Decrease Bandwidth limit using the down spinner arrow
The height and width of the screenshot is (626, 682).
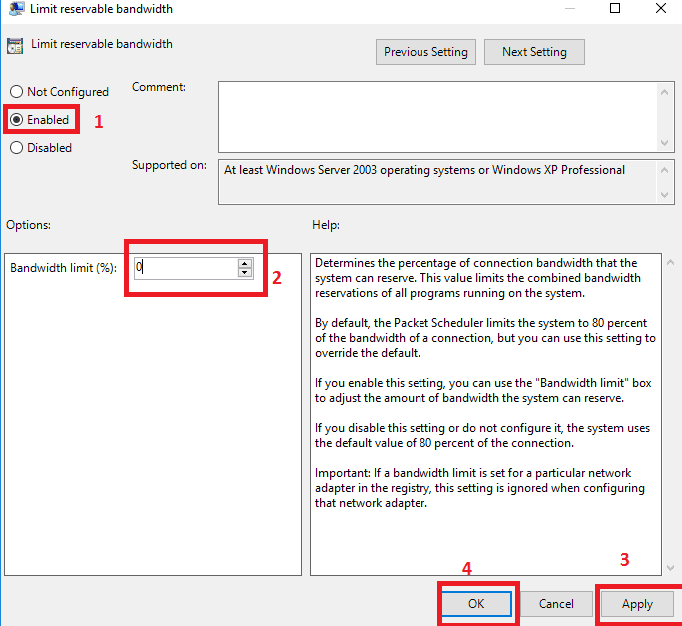tap(244, 273)
